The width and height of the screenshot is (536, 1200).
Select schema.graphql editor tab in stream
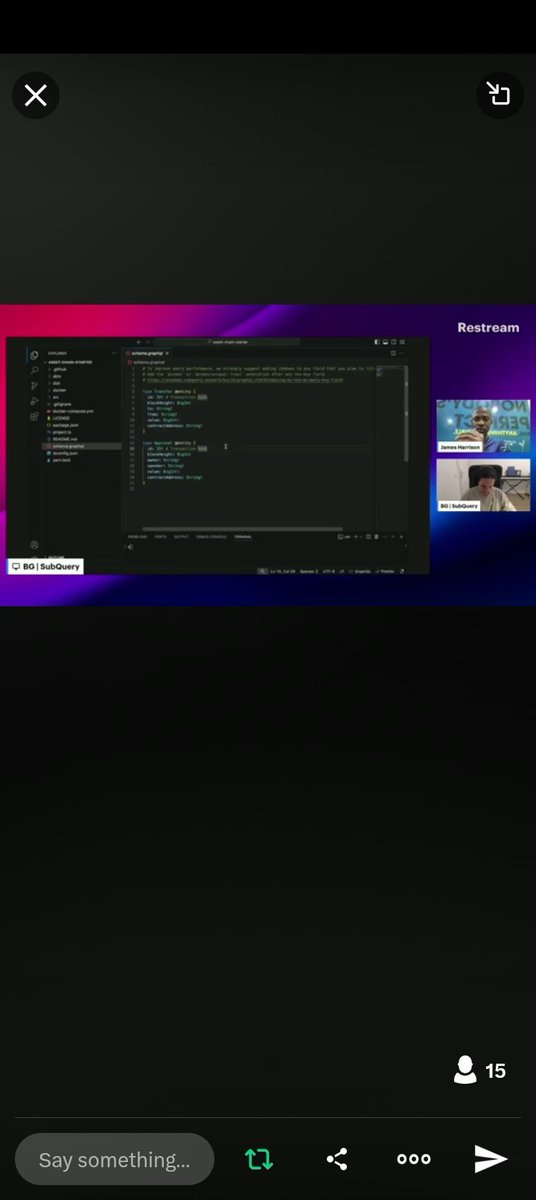147,353
